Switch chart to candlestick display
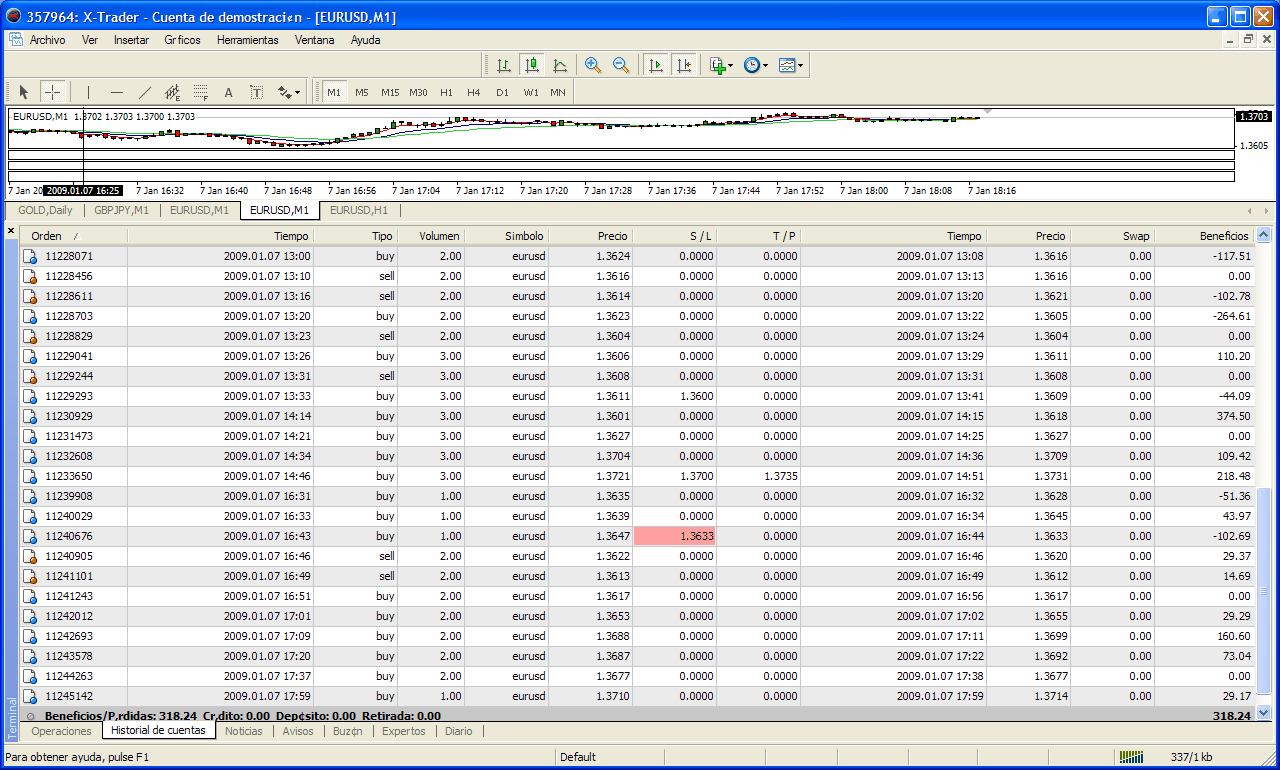 (x=532, y=65)
